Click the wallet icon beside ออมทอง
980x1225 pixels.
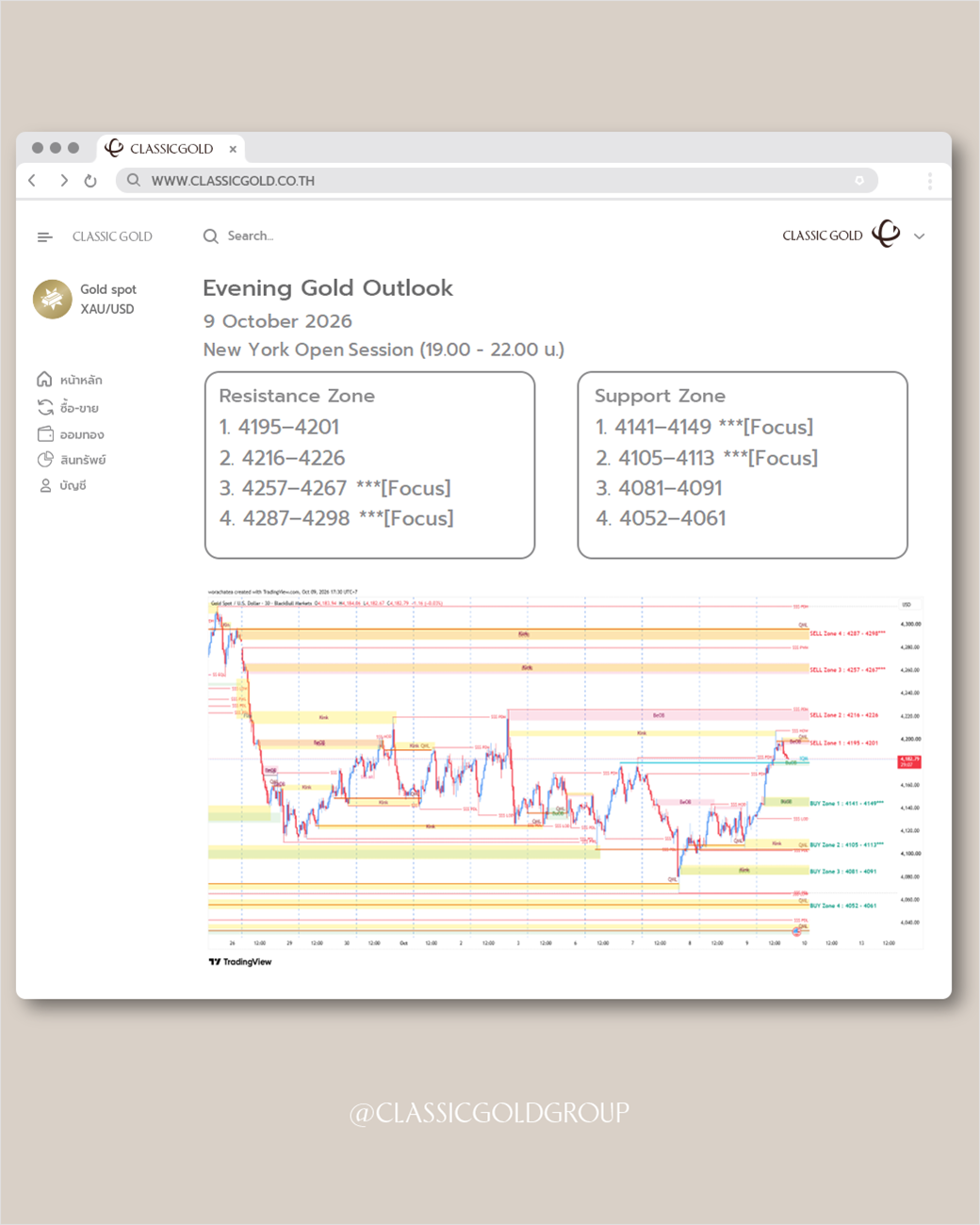[x=45, y=433]
